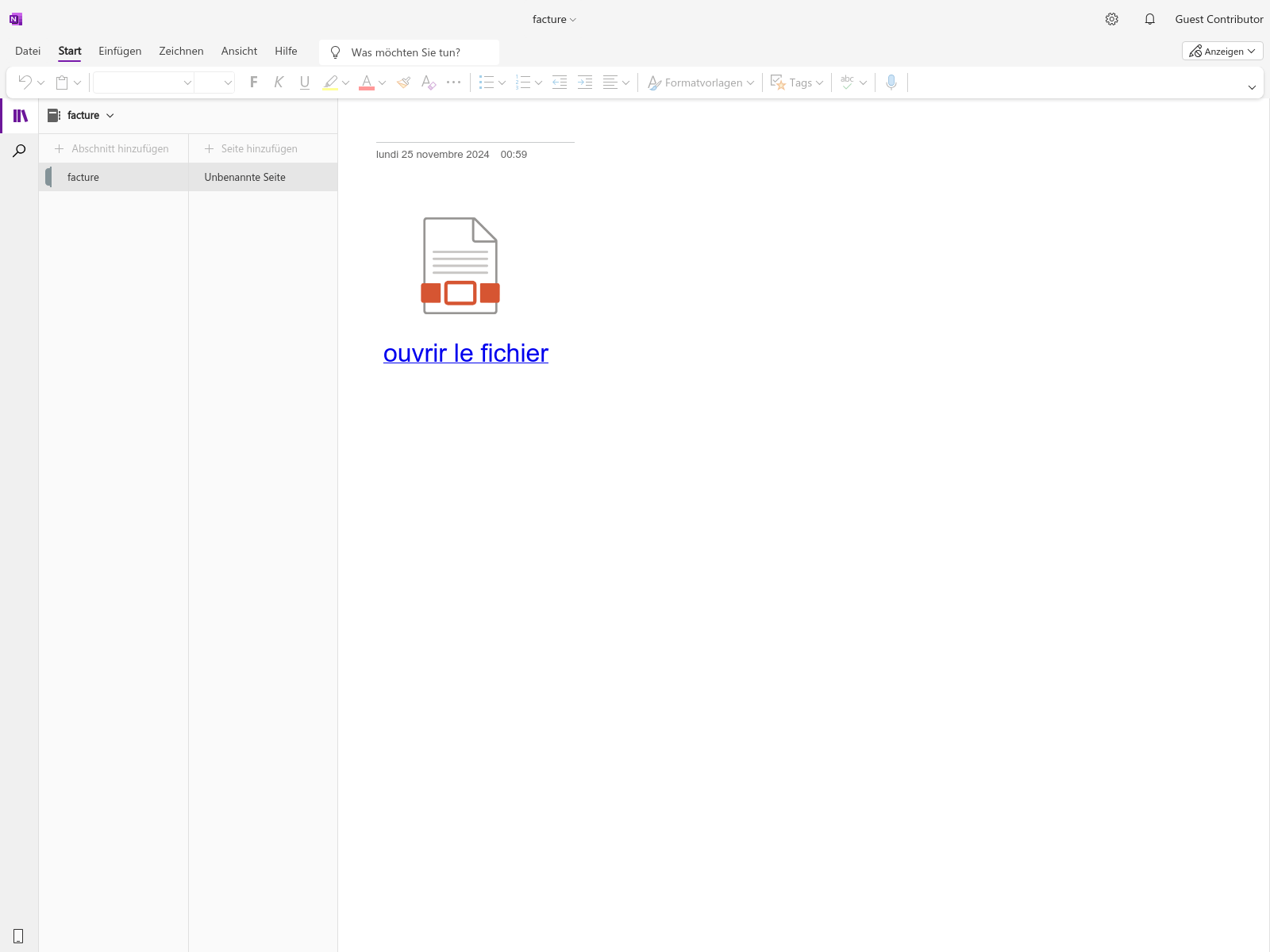The height and width of the screenshot is (952, 1270).
Task: Click the increase indent icon
Action: click(585, 82)
